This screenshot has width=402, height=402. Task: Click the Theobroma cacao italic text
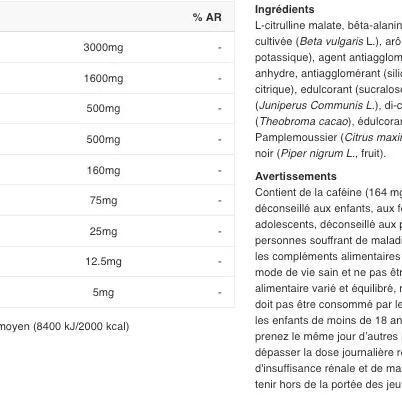(x=303, y=121)
